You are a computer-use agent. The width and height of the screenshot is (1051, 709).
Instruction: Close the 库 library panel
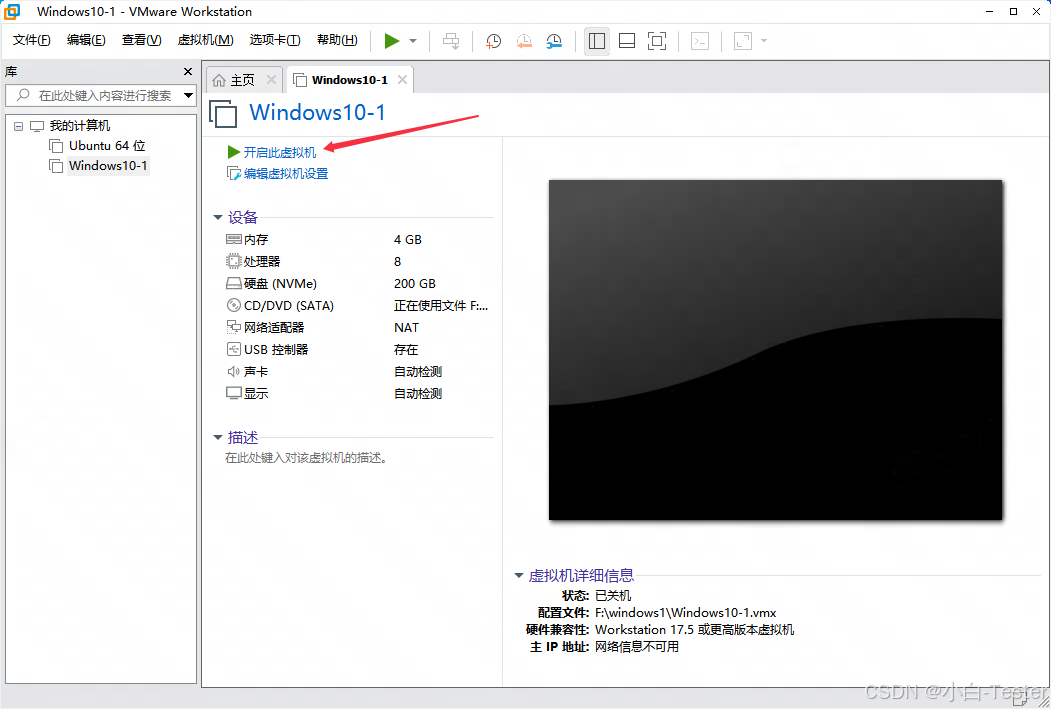coord(188,72)
